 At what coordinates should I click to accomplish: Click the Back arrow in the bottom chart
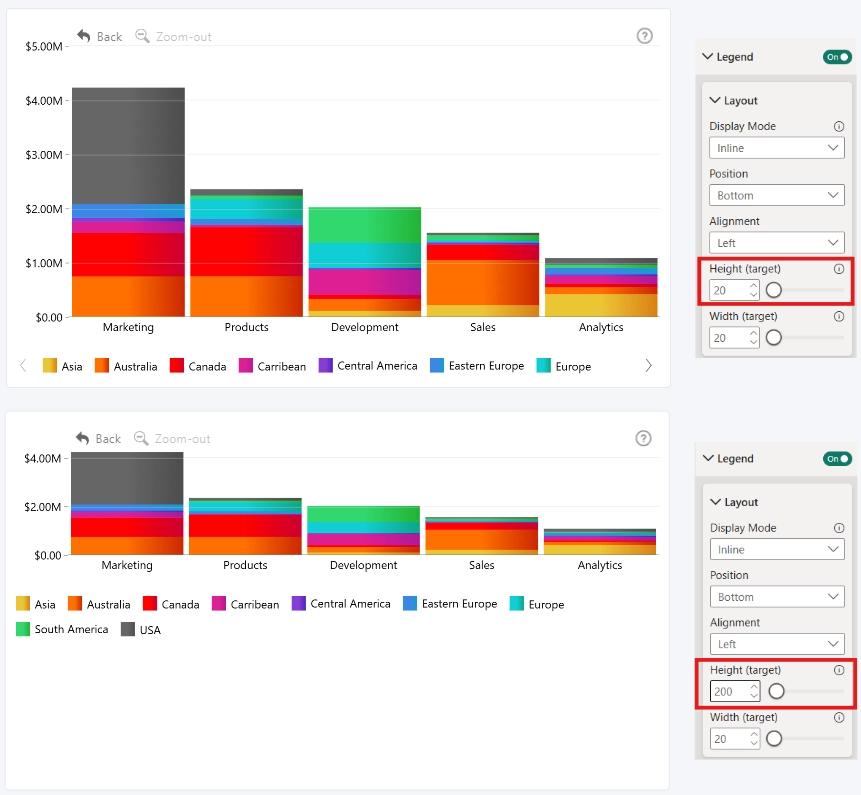coord(82,438)
